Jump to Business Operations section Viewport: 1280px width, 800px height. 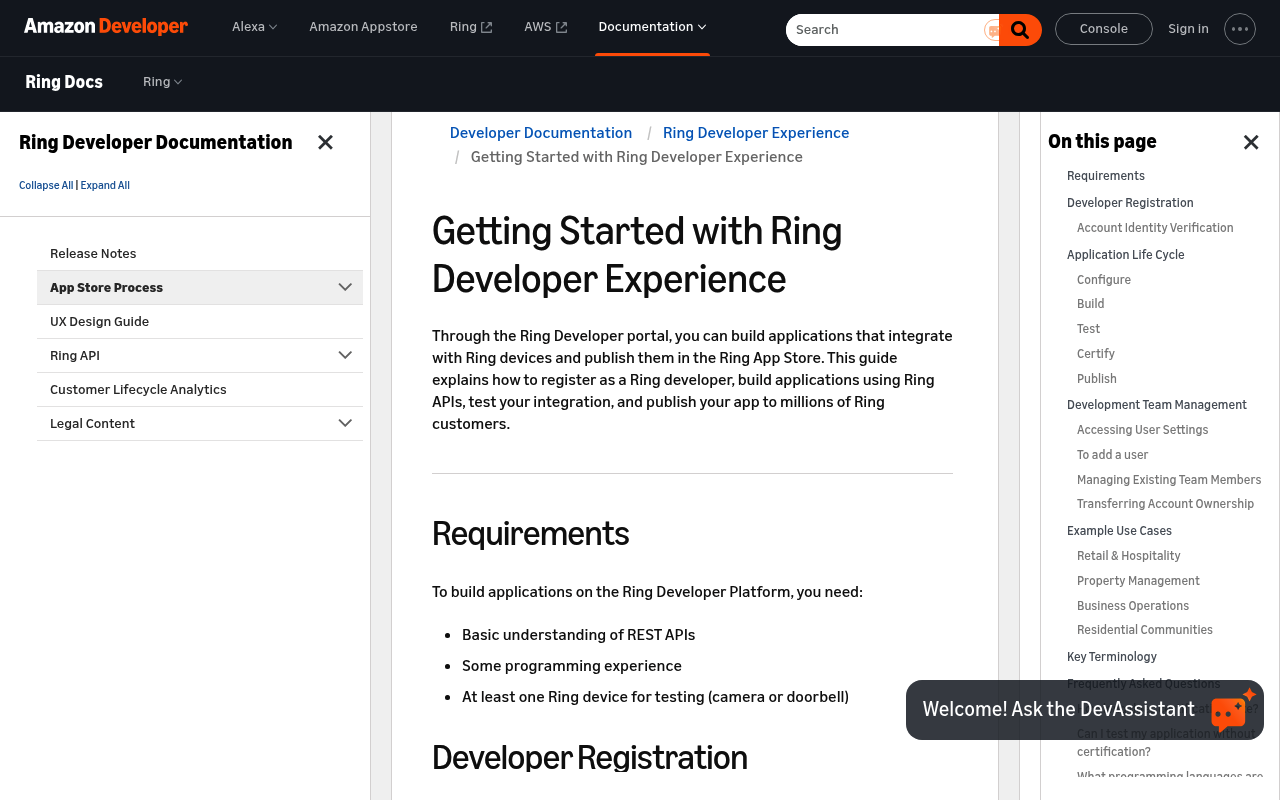[1133, 606]
